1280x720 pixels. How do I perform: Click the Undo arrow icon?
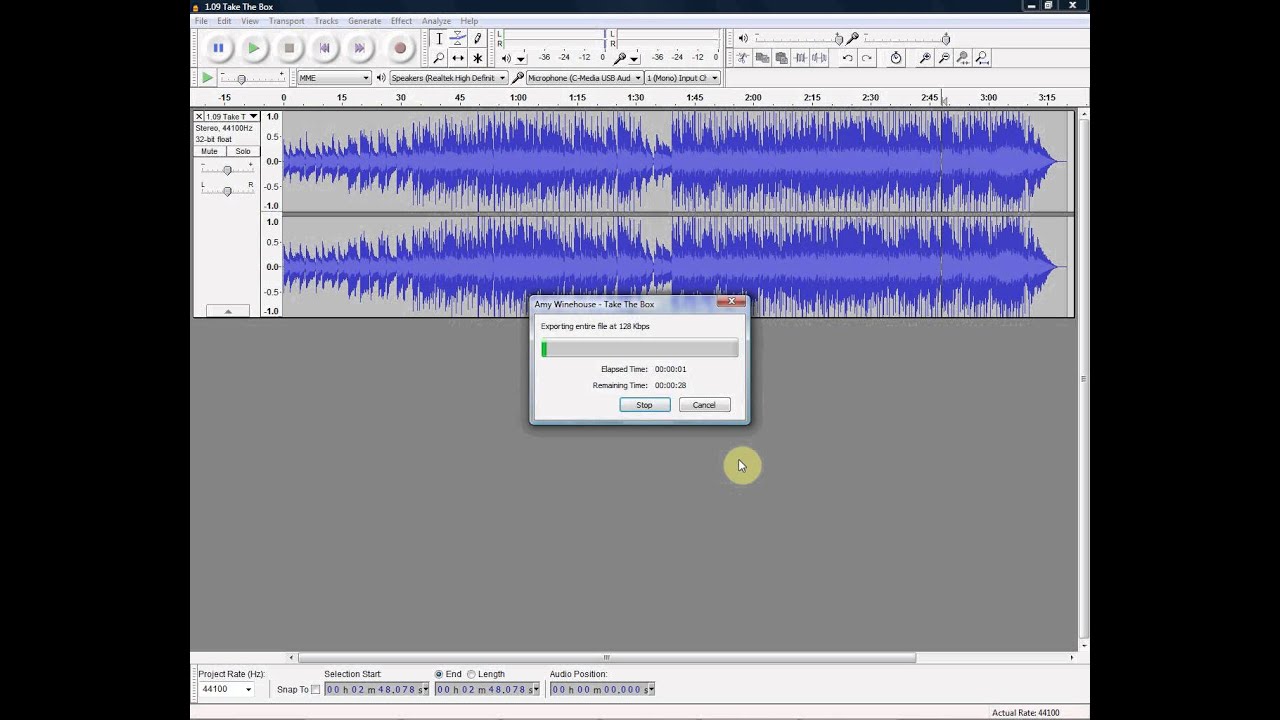pyautogui.click(x=848, y=58)
